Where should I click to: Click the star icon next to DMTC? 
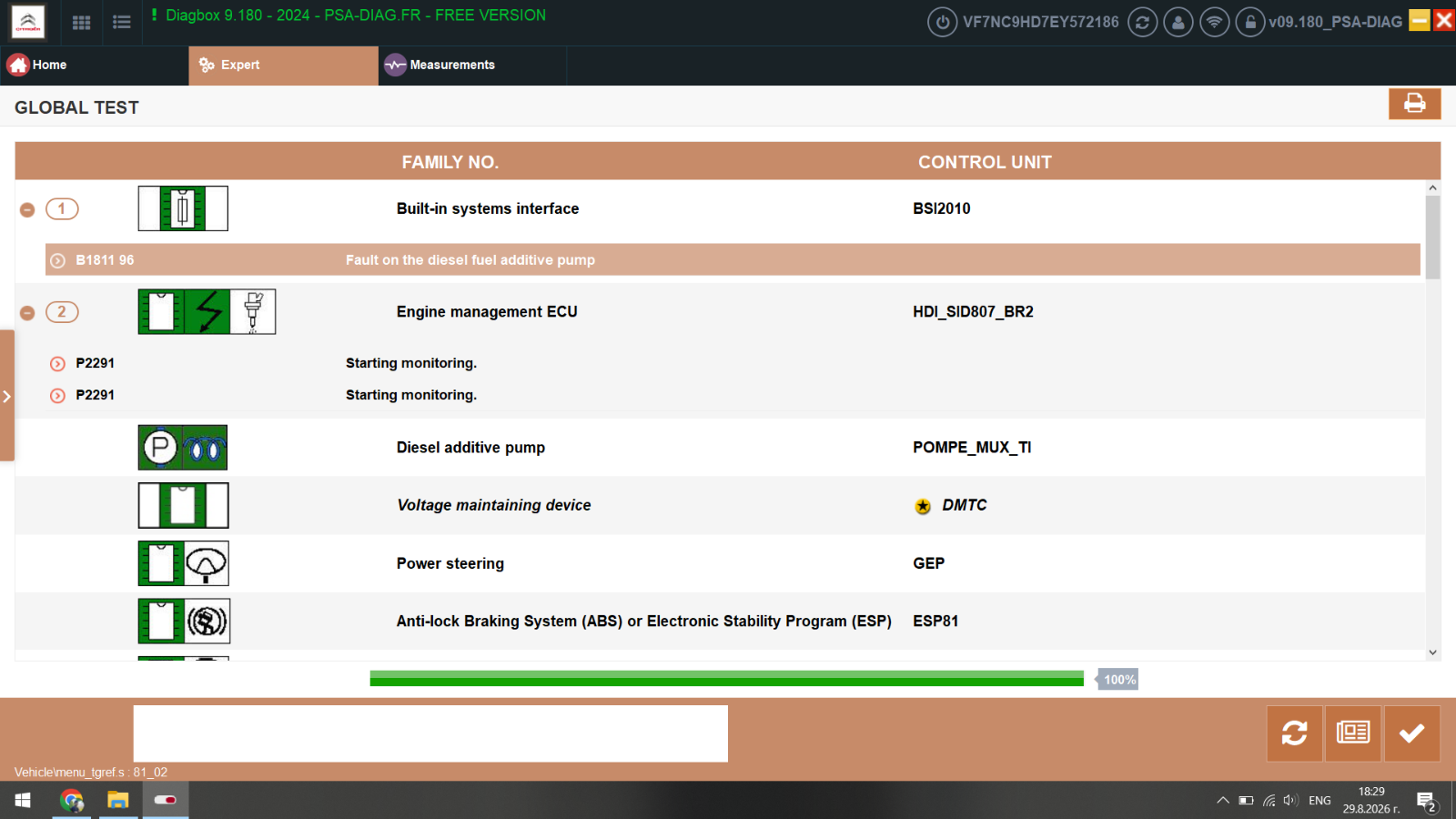point(923,507)
